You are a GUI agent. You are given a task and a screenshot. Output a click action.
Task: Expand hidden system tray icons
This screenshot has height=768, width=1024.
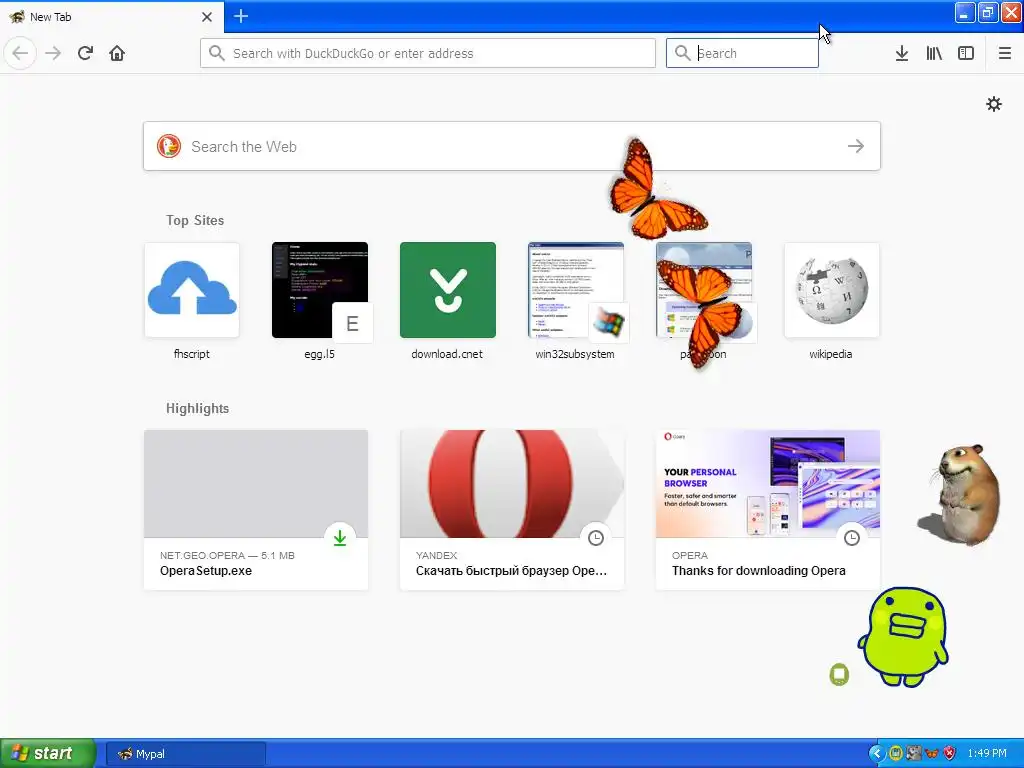(877, 753)
